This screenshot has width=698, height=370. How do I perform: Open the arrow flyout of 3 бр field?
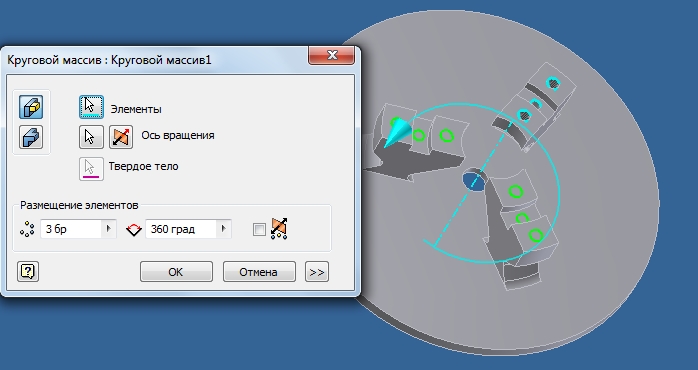click(x=109, y=229)
